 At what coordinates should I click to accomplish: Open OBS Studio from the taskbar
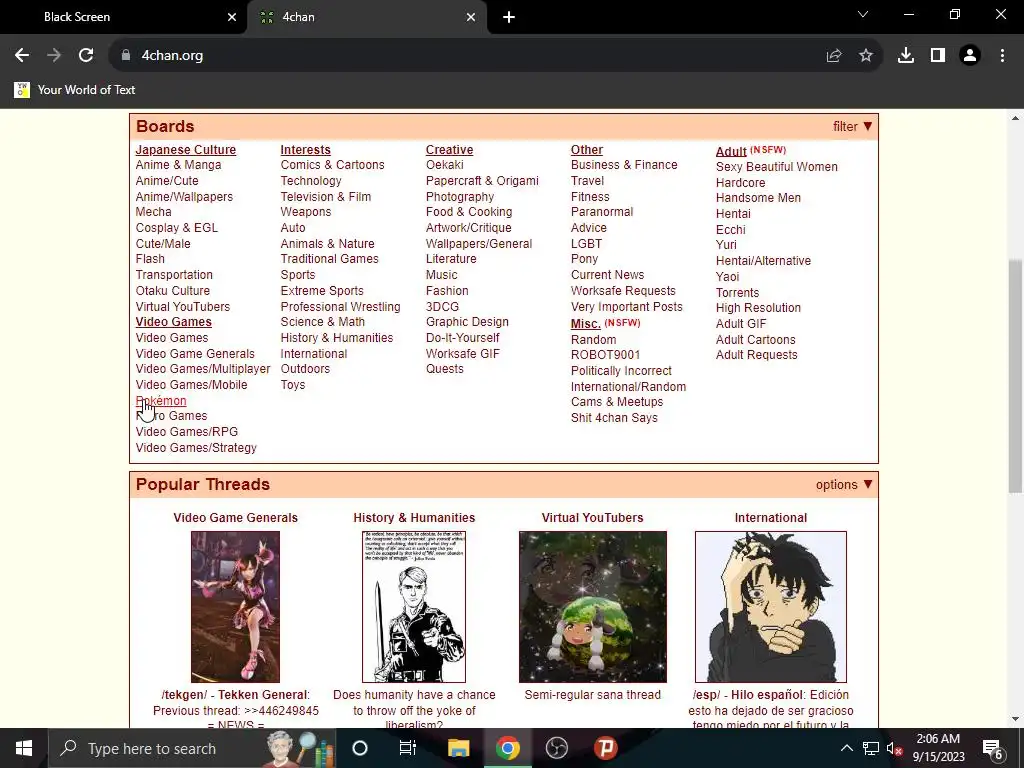pos(556,748)
